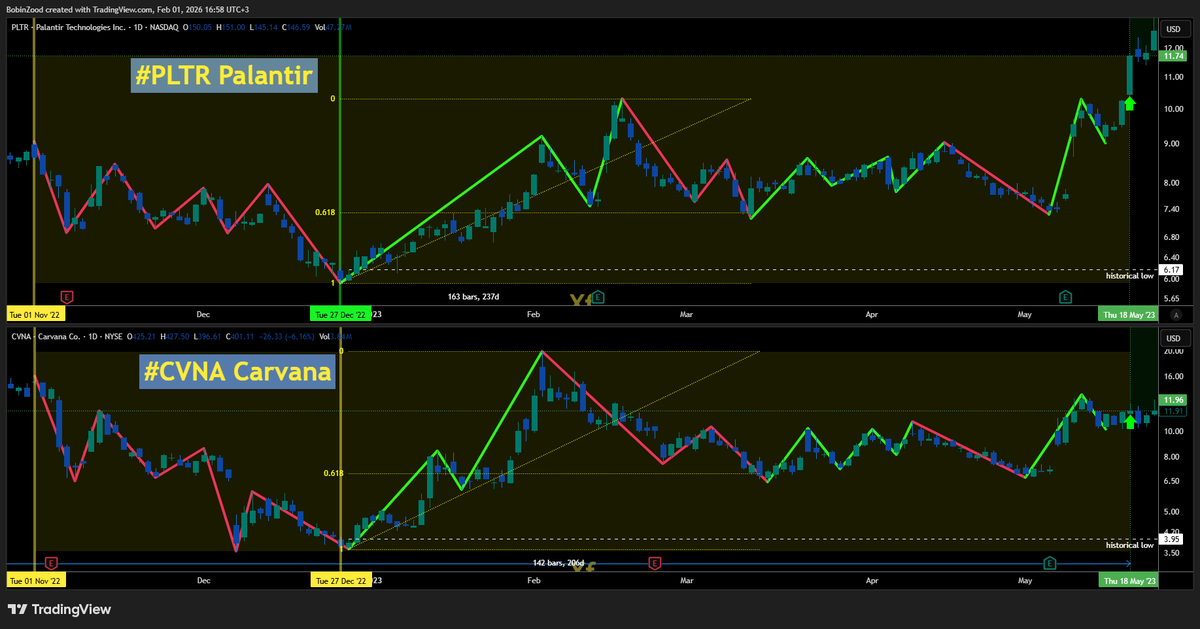The image size is (1200, 629).
Task: Click the red earnings marker in CVNA late February
Action: point(655,563)
